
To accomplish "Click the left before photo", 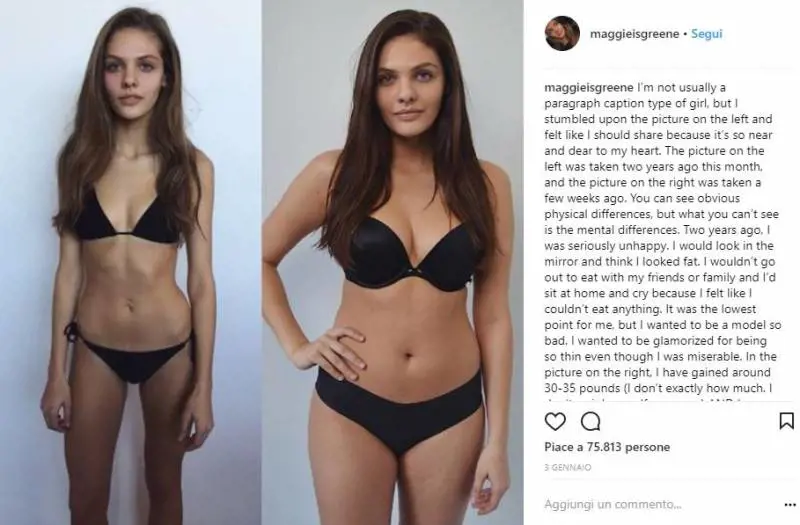I will [x=131, y=262].
